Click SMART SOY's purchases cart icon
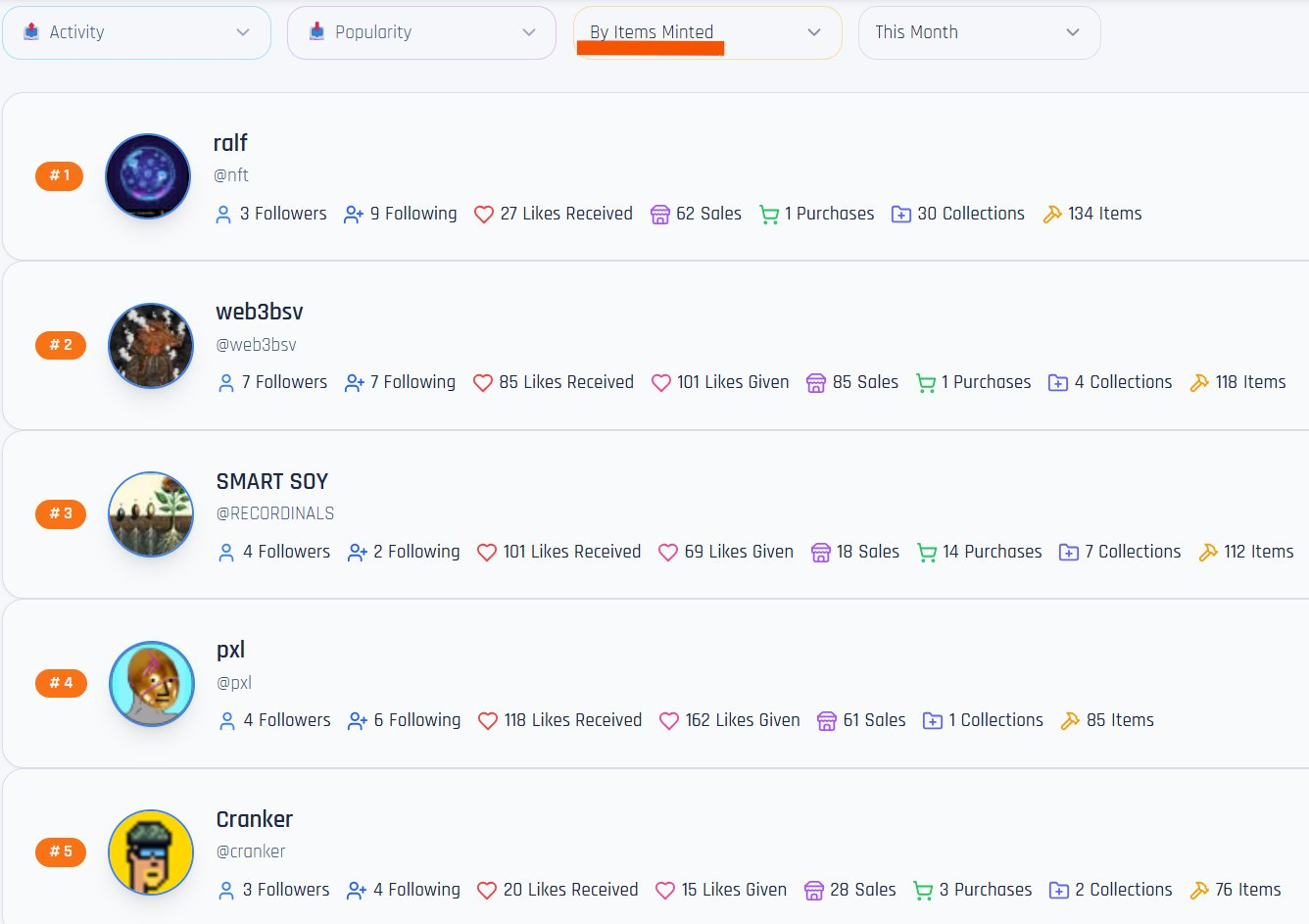Screen dimensions: 1309x924 pos(927,553)
